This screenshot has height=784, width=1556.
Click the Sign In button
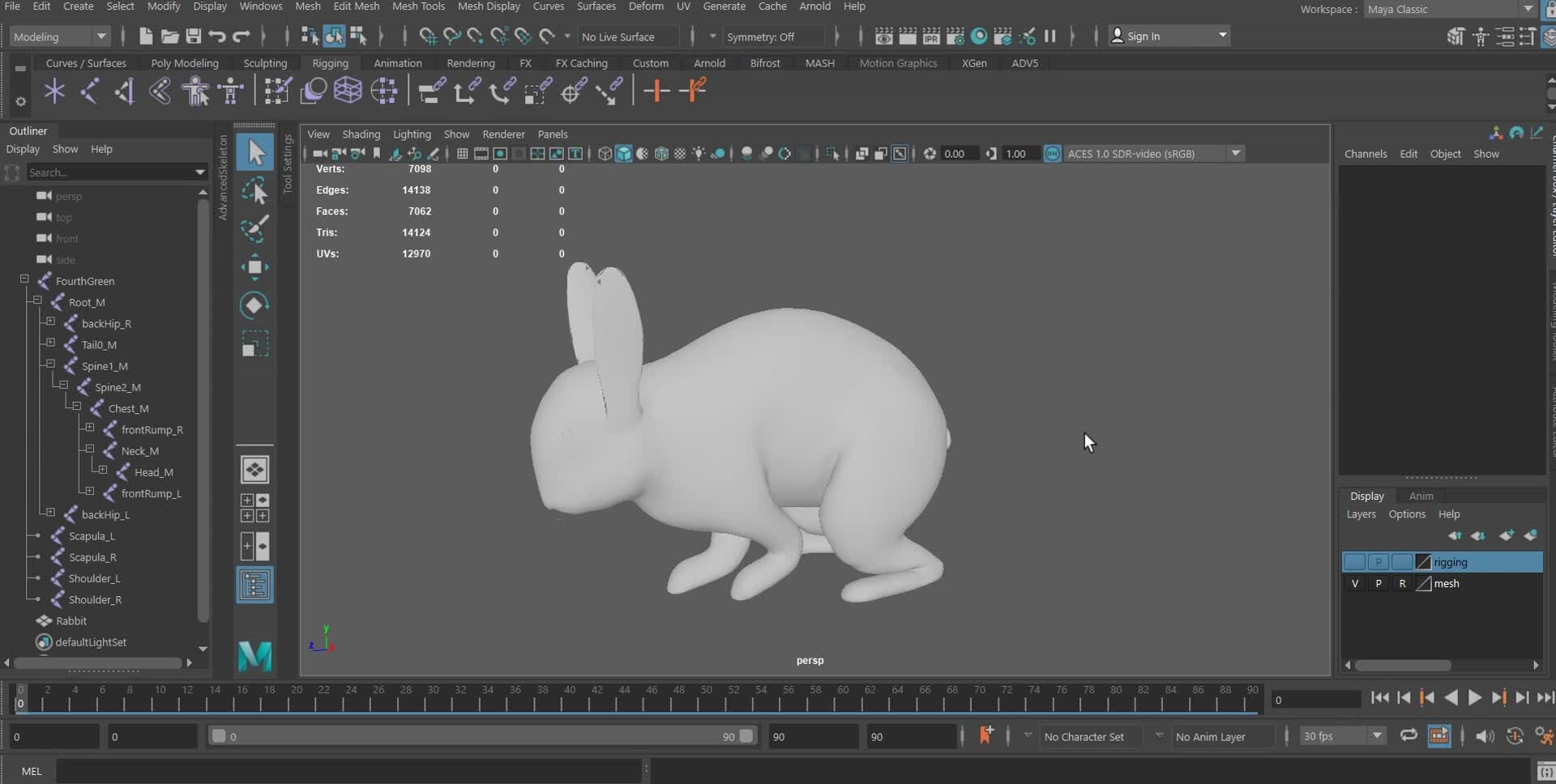(x=1169, y=36)
